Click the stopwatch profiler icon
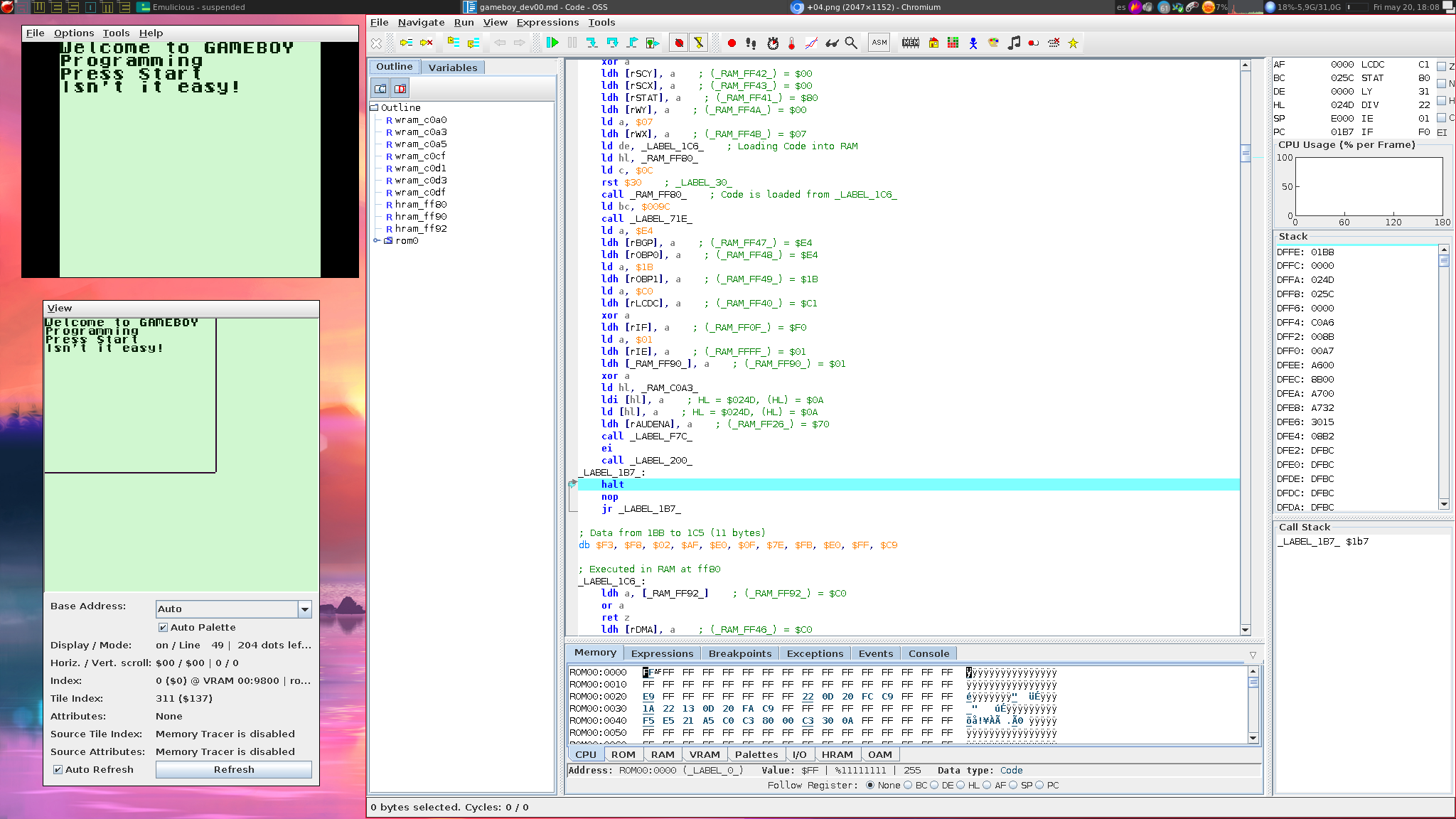This screenshot has width=1456, height=819. tap(773, 43)
